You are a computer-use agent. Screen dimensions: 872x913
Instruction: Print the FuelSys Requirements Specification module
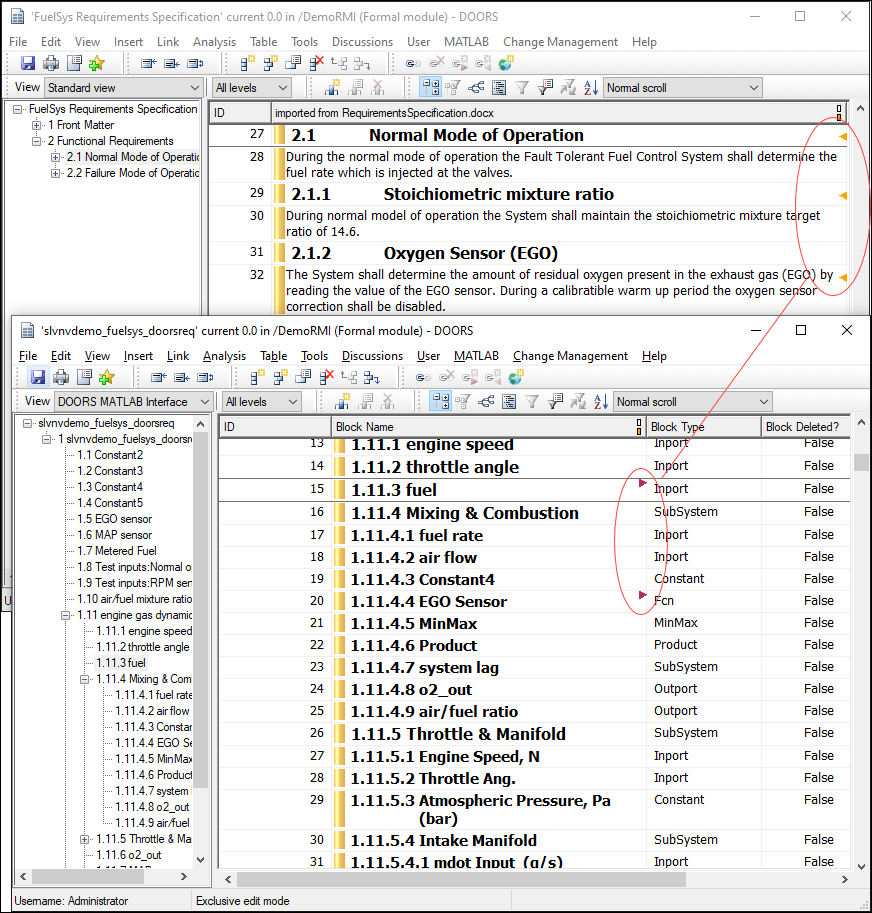[51, 63]
